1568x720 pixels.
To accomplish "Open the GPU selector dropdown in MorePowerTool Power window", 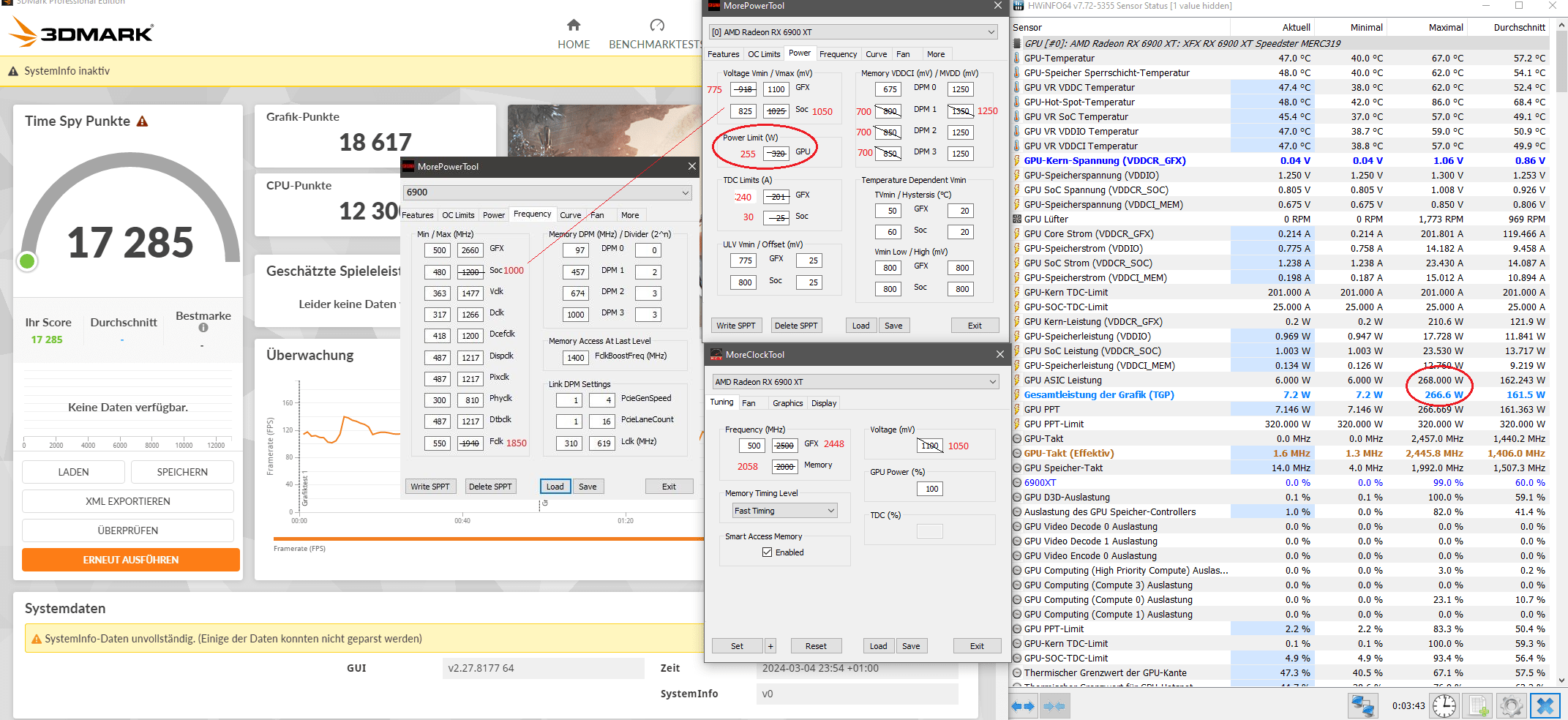I will coord(853,32).
